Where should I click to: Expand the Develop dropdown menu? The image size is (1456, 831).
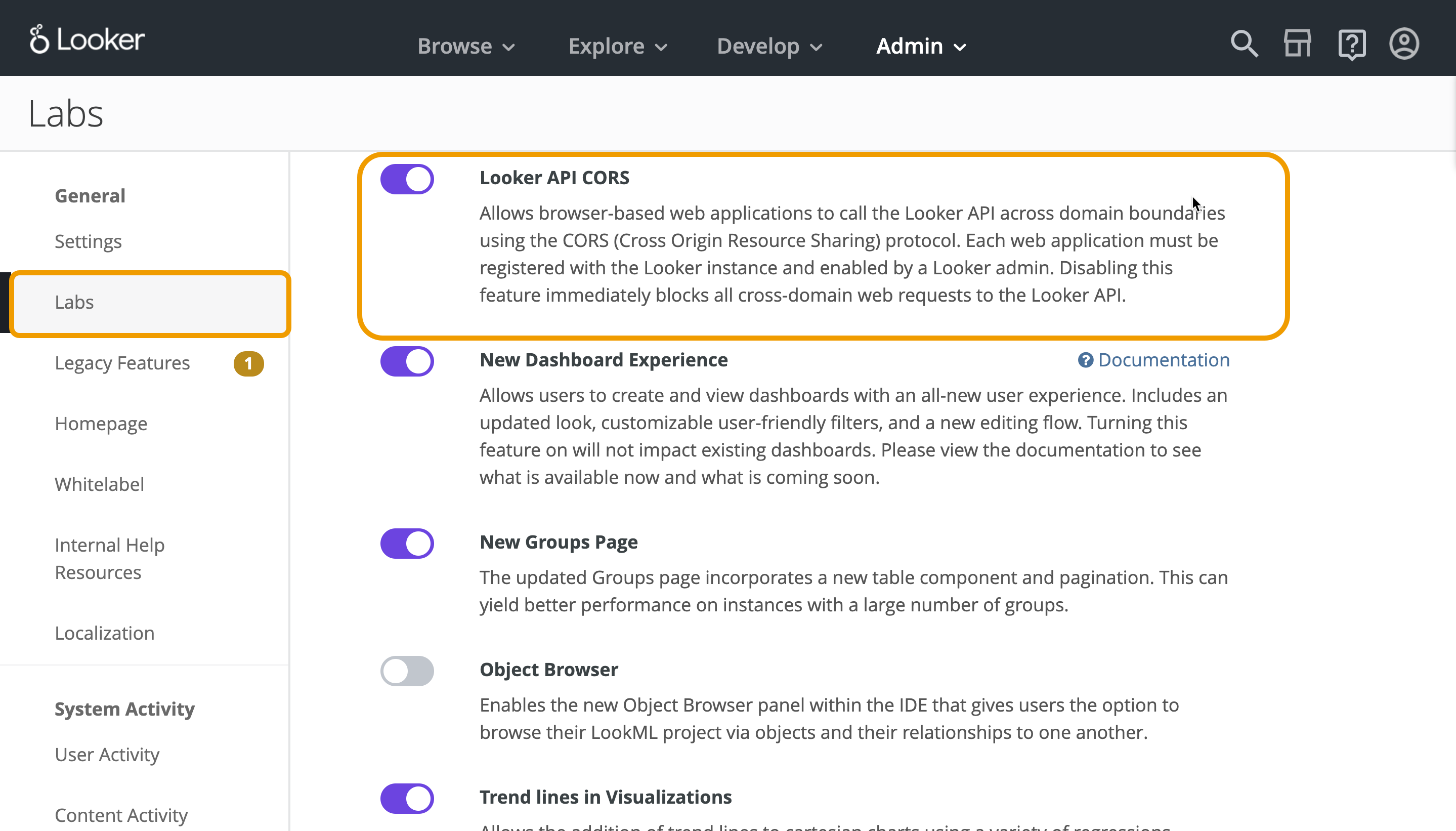769,46
